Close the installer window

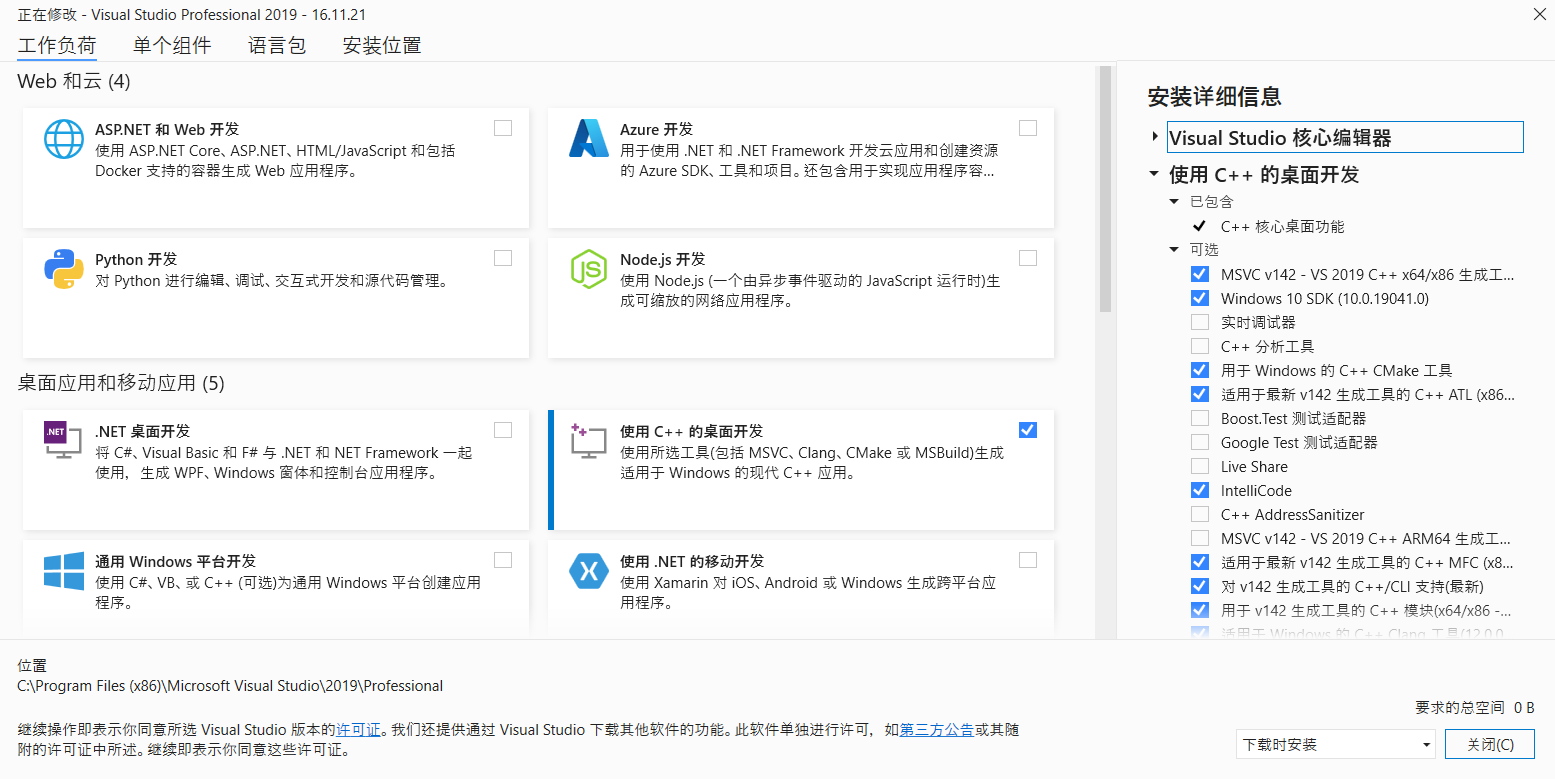(1538, 13)
